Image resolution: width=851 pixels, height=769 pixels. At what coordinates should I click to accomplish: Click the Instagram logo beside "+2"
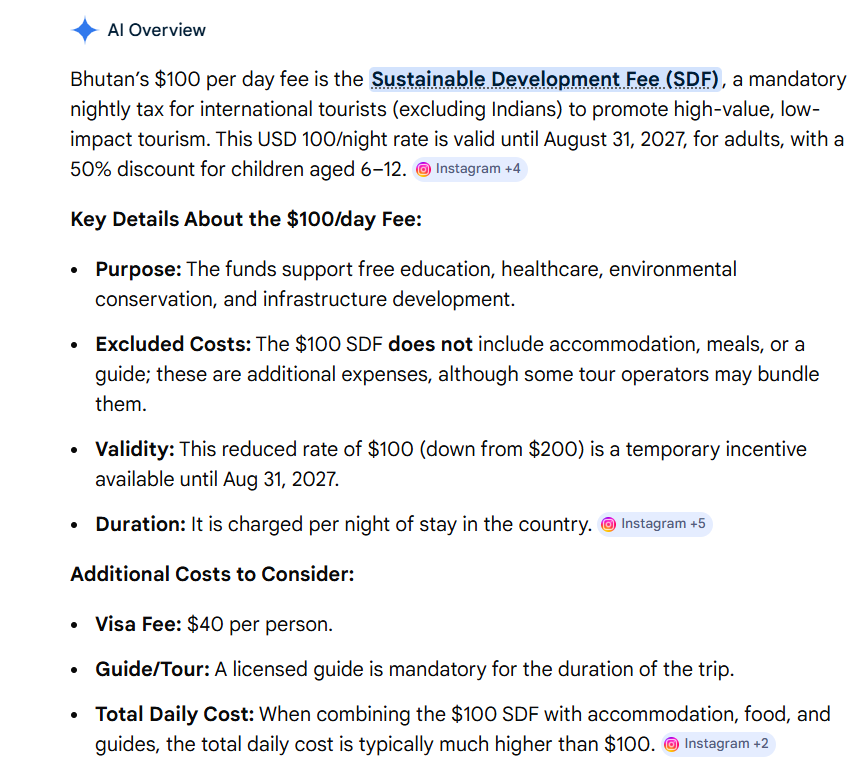tap(672, 744)
